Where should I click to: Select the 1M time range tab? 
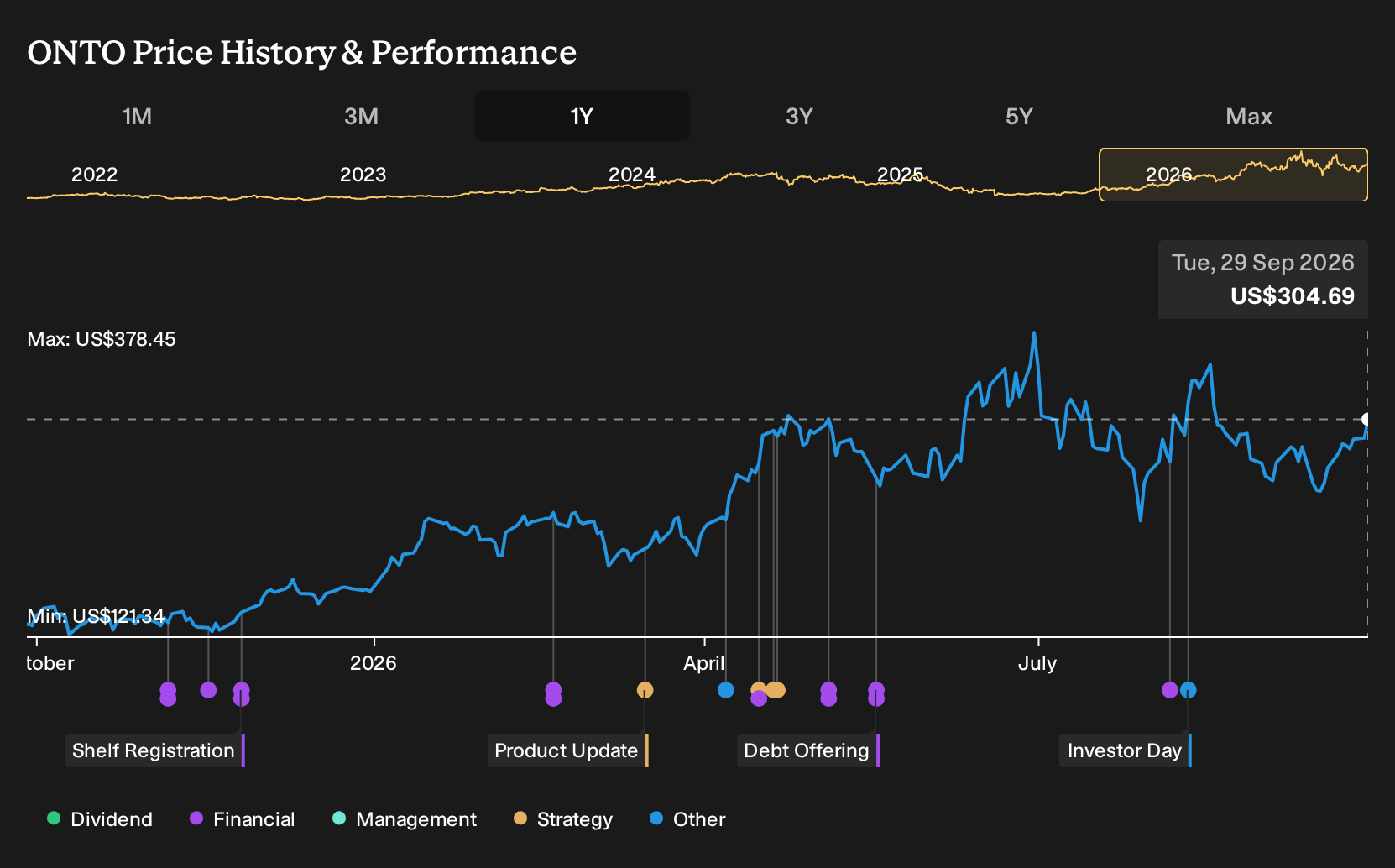[137, 116]
